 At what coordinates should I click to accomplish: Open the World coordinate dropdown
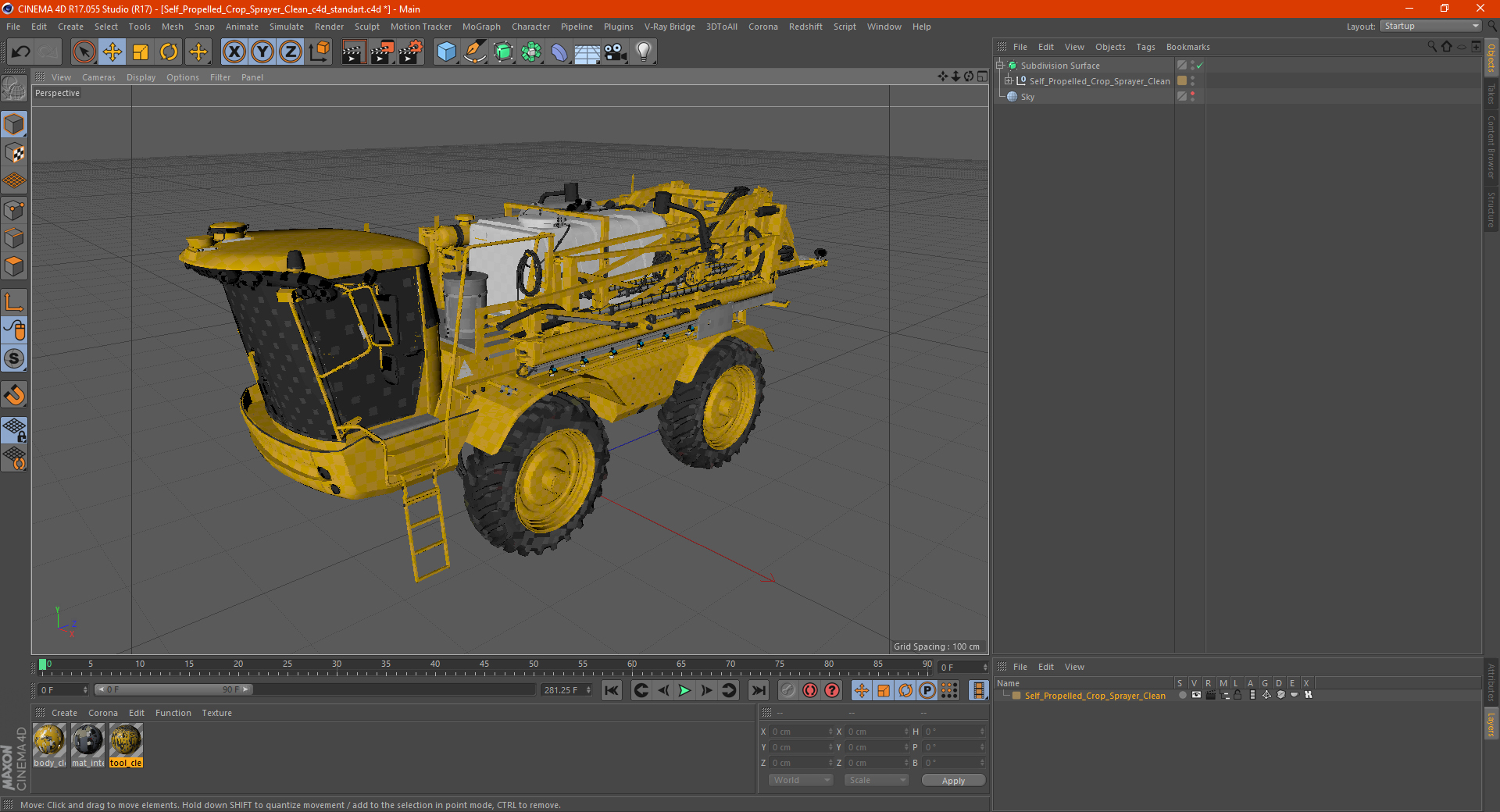coord(801,780)
